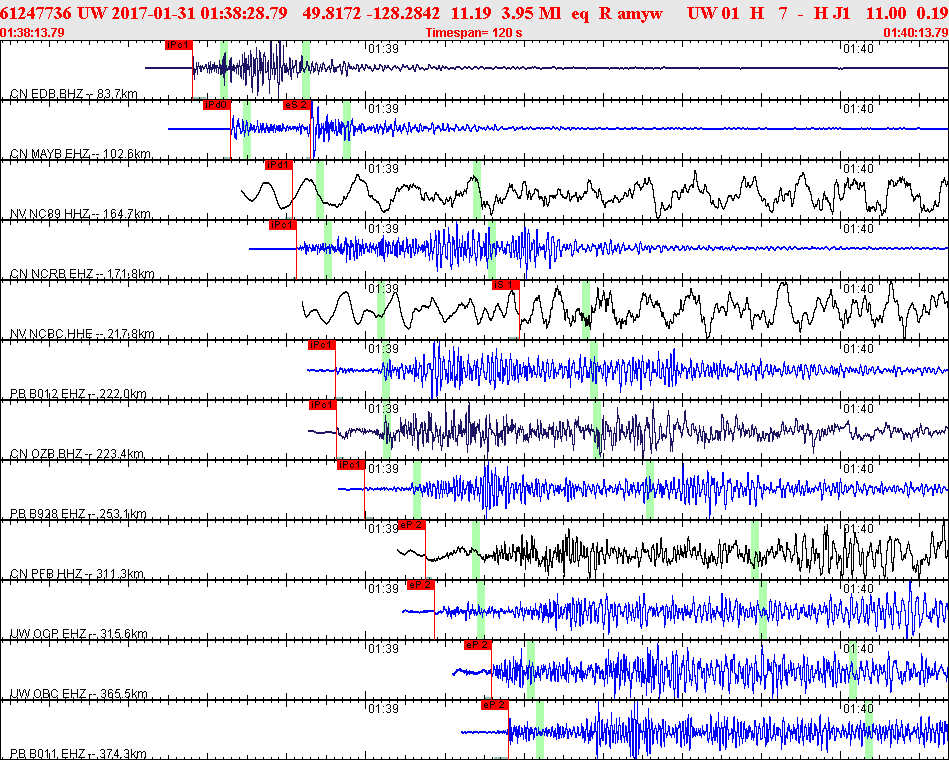The image size is (949, 760).
Task: Click 01:40 time tick on NCBC trace
Action: click(x=858, y=289)
